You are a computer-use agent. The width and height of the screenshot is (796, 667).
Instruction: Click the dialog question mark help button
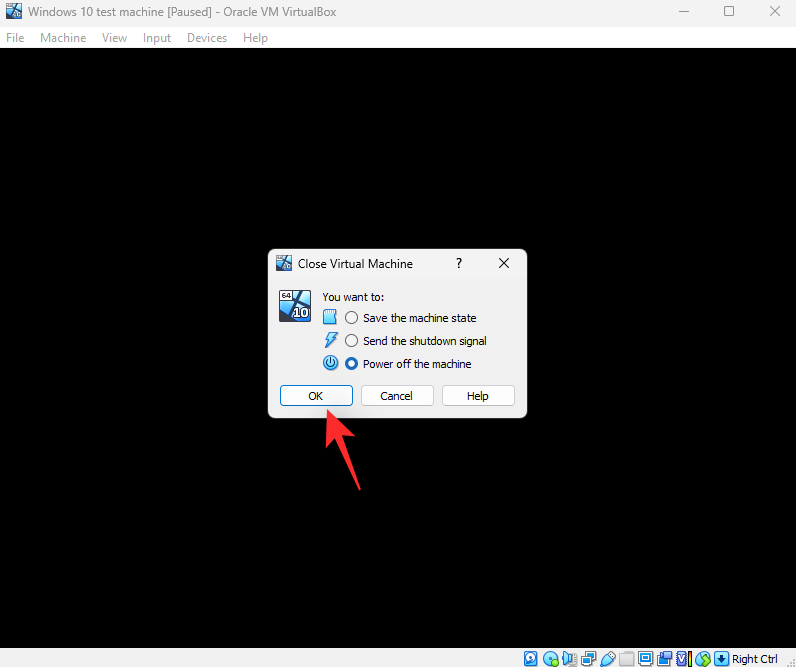pyautogui.click(x=459, y=263)
